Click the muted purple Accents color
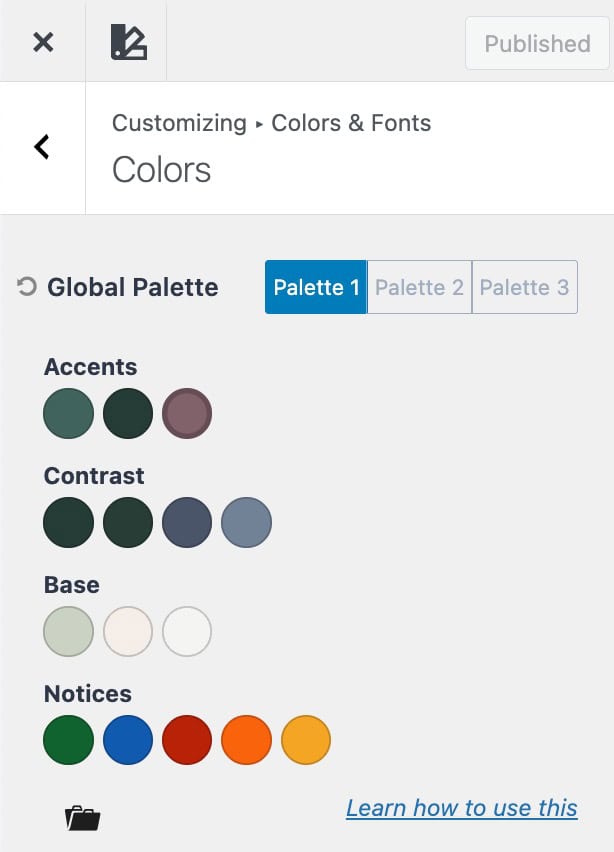Image resolution: width=614 pixels, height=852 pixels. pyautogui.click(x=187, y=412)
